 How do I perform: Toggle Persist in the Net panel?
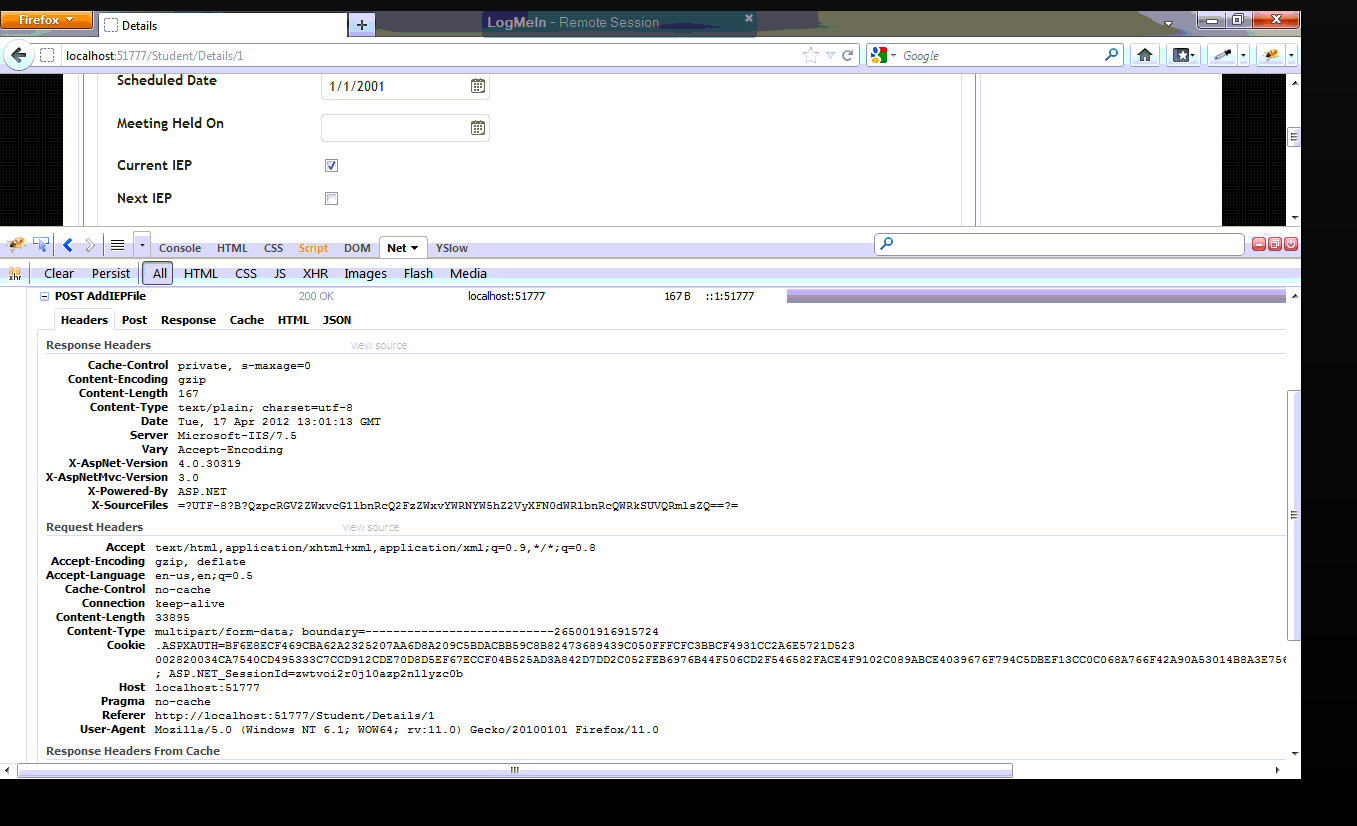pyautogui.click(x=111, y=273)
